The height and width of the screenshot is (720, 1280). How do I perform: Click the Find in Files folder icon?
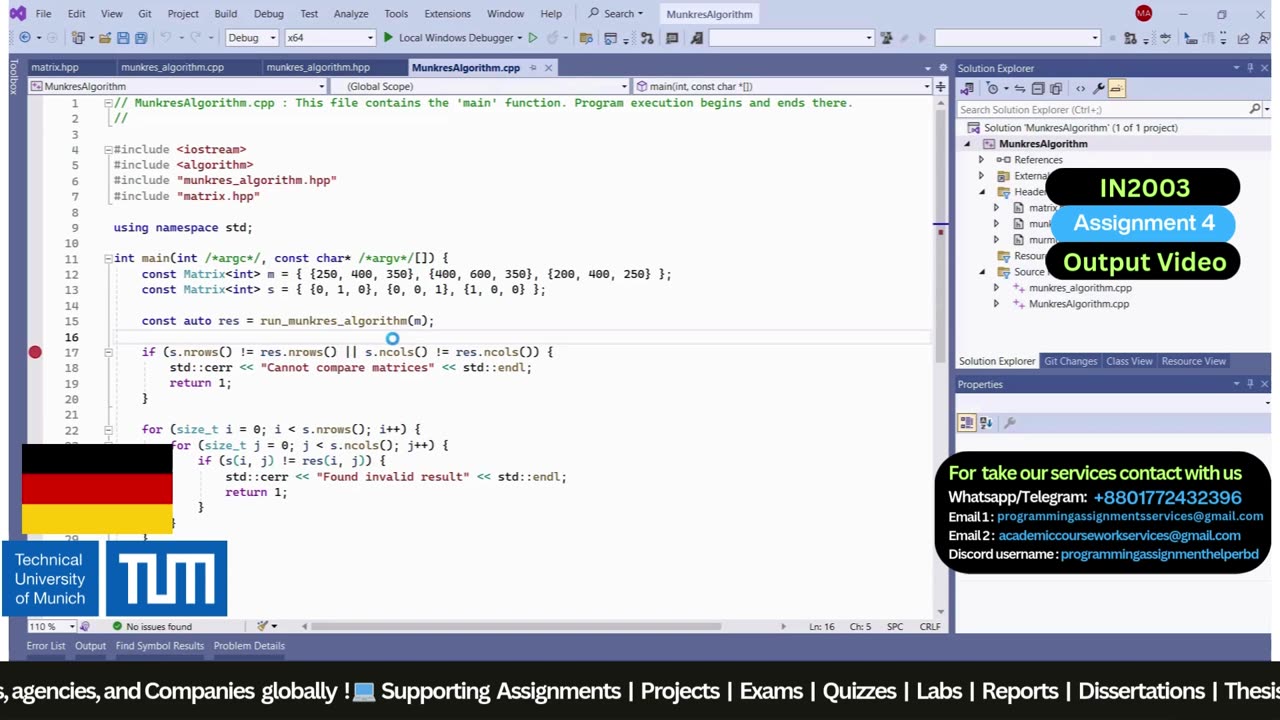tap(585, 38)
